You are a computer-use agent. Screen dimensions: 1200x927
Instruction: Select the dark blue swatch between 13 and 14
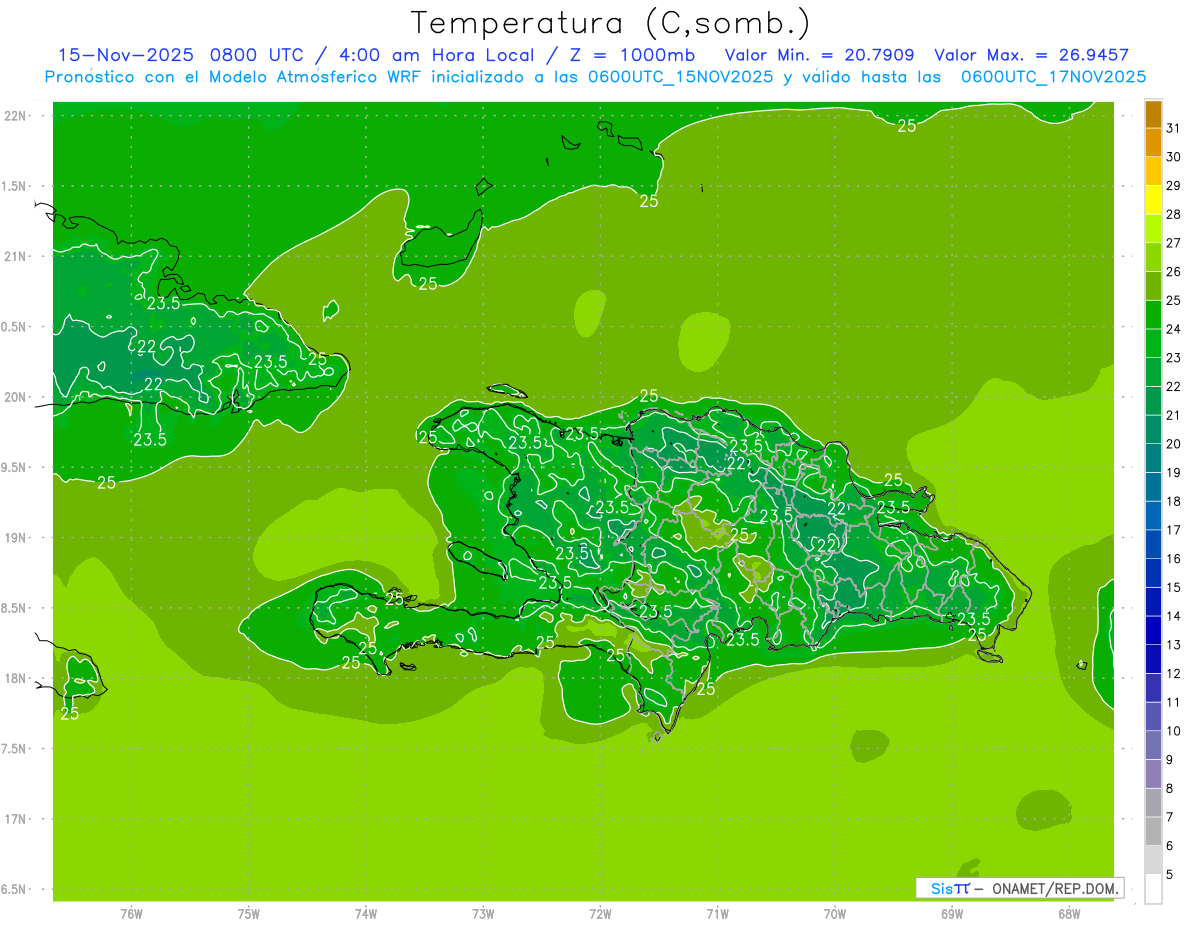(1153, 630)
